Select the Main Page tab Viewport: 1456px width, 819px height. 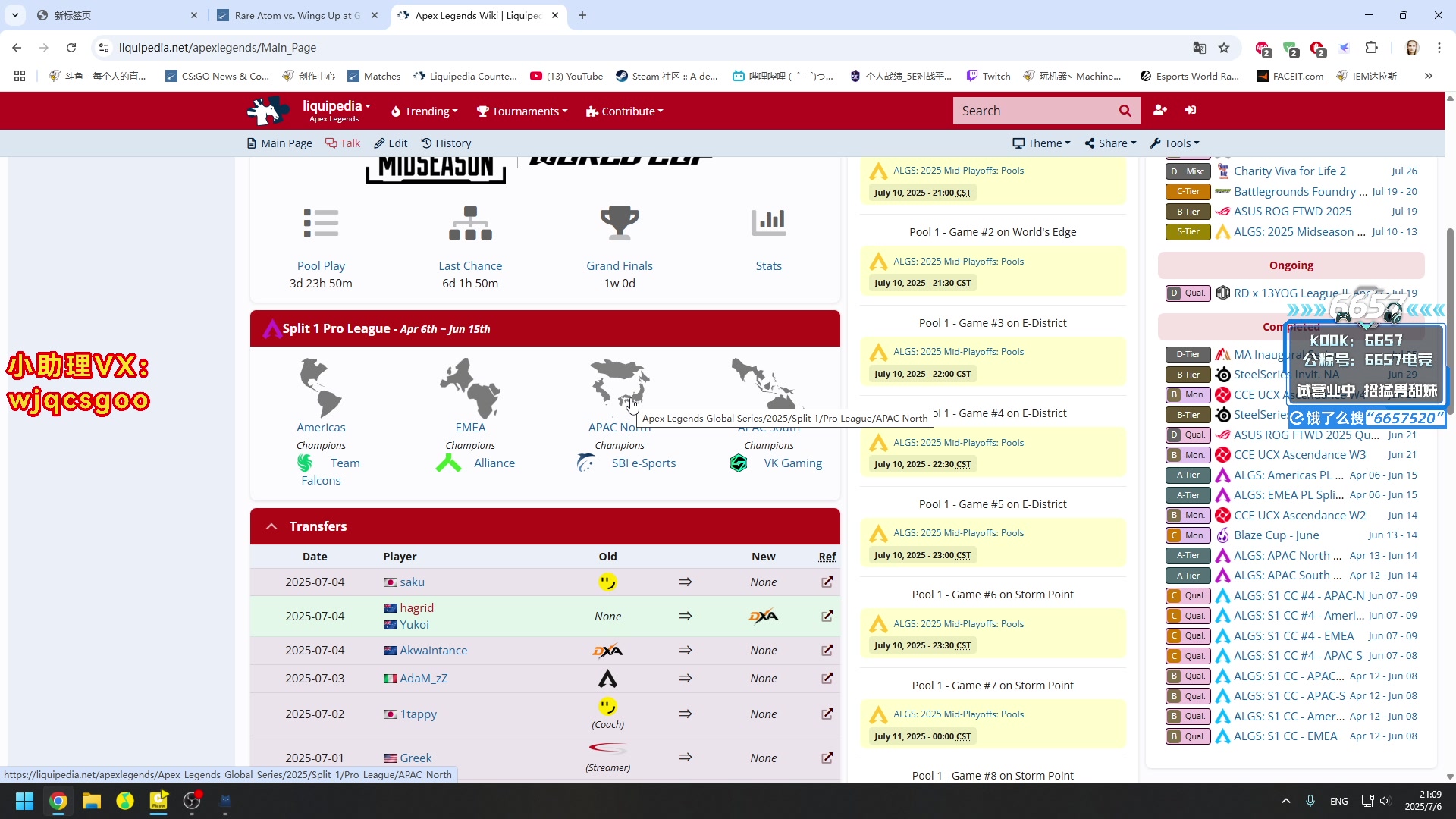click(279, 143)
